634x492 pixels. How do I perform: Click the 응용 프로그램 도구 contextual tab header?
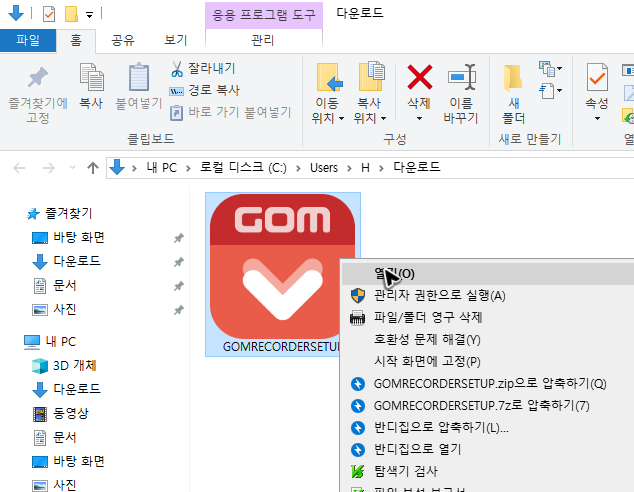264,15
